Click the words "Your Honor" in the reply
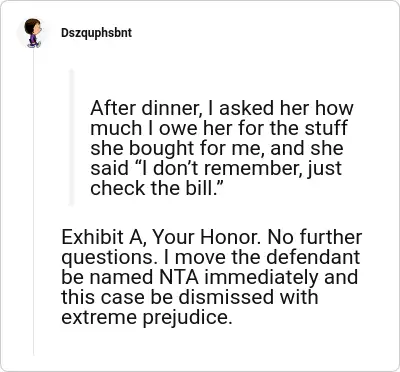This screenshot has height=372, width=400. click(x=205, y=238)
